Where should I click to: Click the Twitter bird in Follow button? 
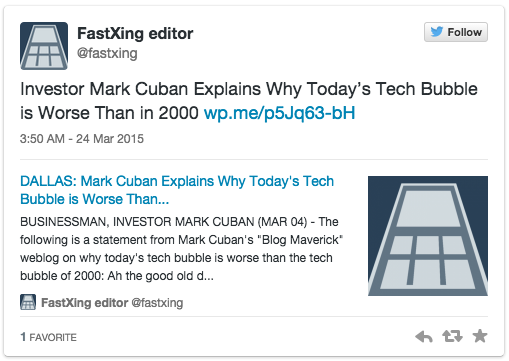437,32
